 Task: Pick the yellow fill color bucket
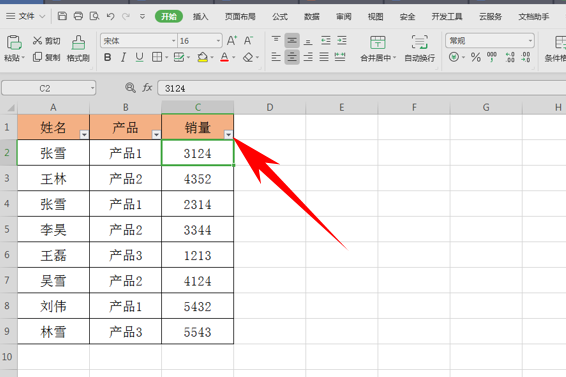(203, 57)
